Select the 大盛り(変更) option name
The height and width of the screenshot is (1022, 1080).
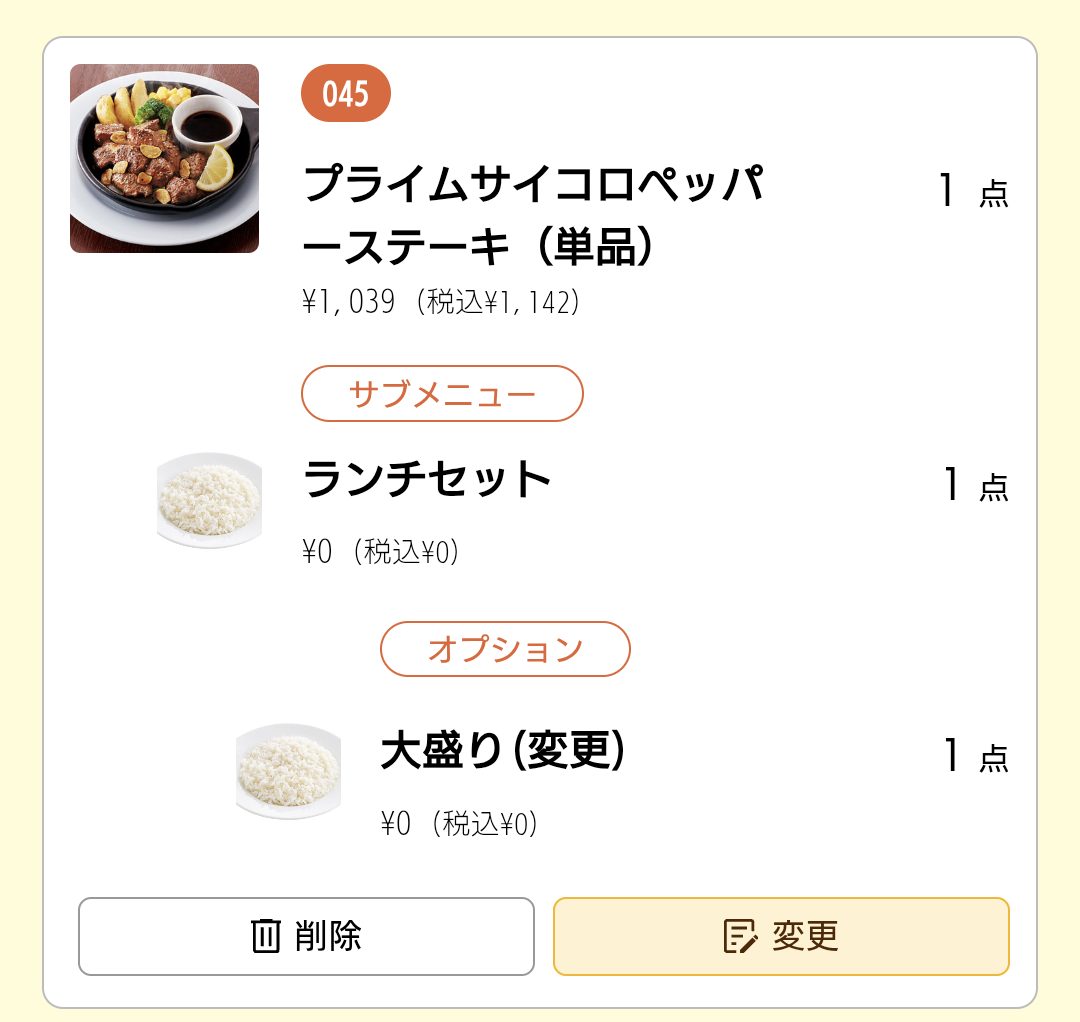coord(503,751)
